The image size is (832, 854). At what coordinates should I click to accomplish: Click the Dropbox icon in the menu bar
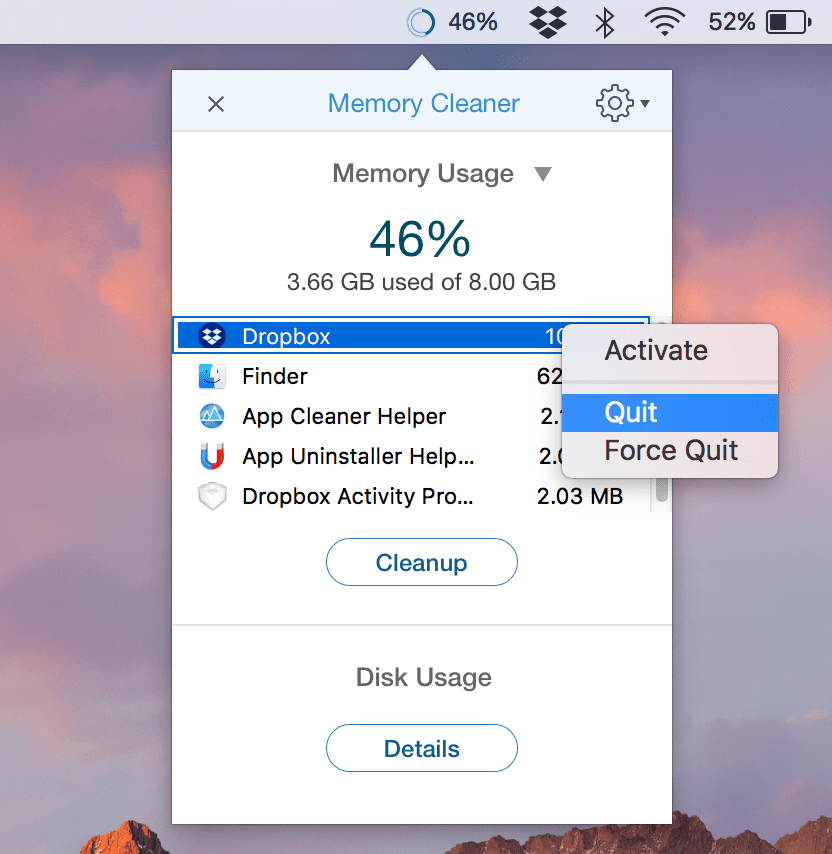[x=546, y=21]
